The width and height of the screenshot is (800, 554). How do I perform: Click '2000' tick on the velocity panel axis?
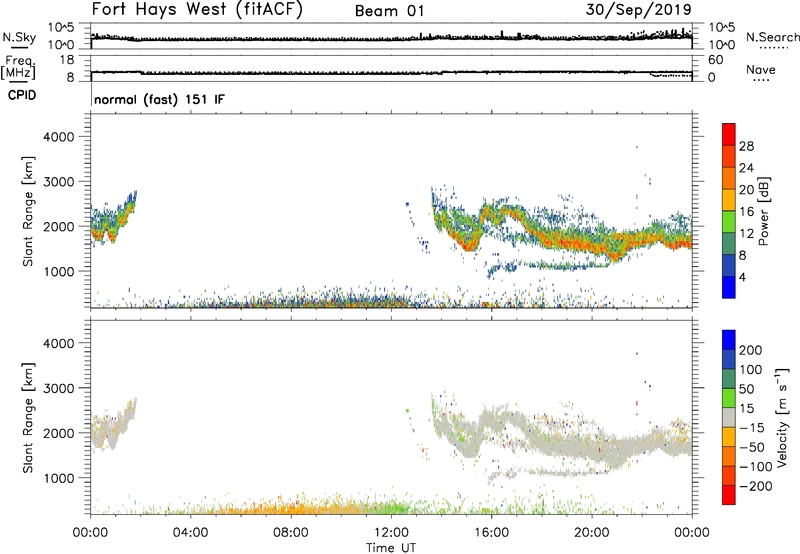click(59, 433)
